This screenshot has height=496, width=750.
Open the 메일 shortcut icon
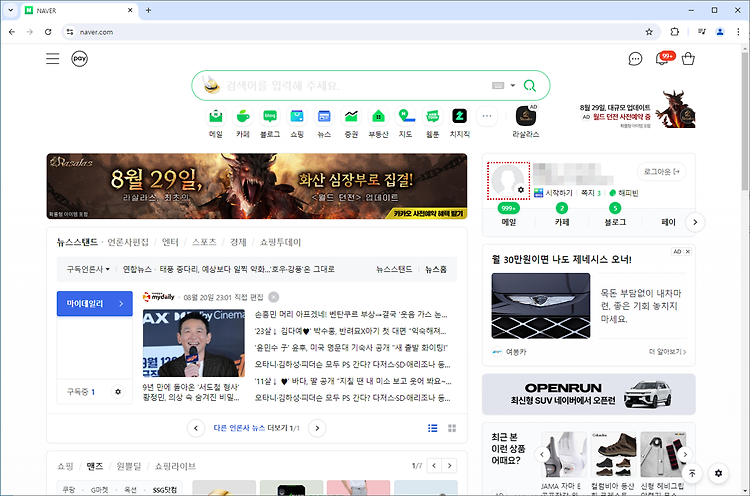[x=216, y=116]
